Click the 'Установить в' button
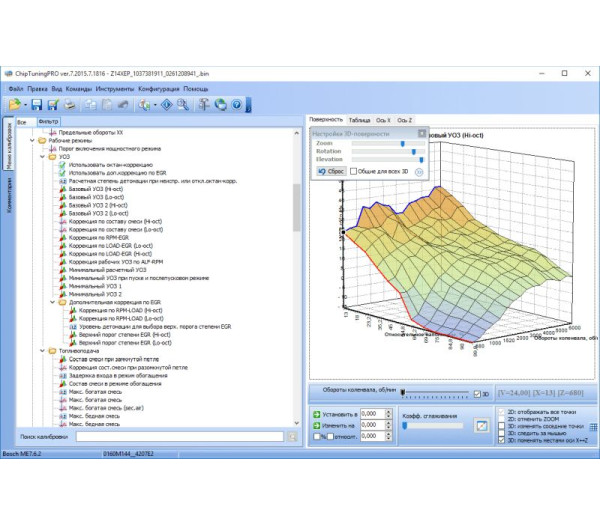Screen dimensions: 600x525 pyautogui.click(x=333, y=412)
